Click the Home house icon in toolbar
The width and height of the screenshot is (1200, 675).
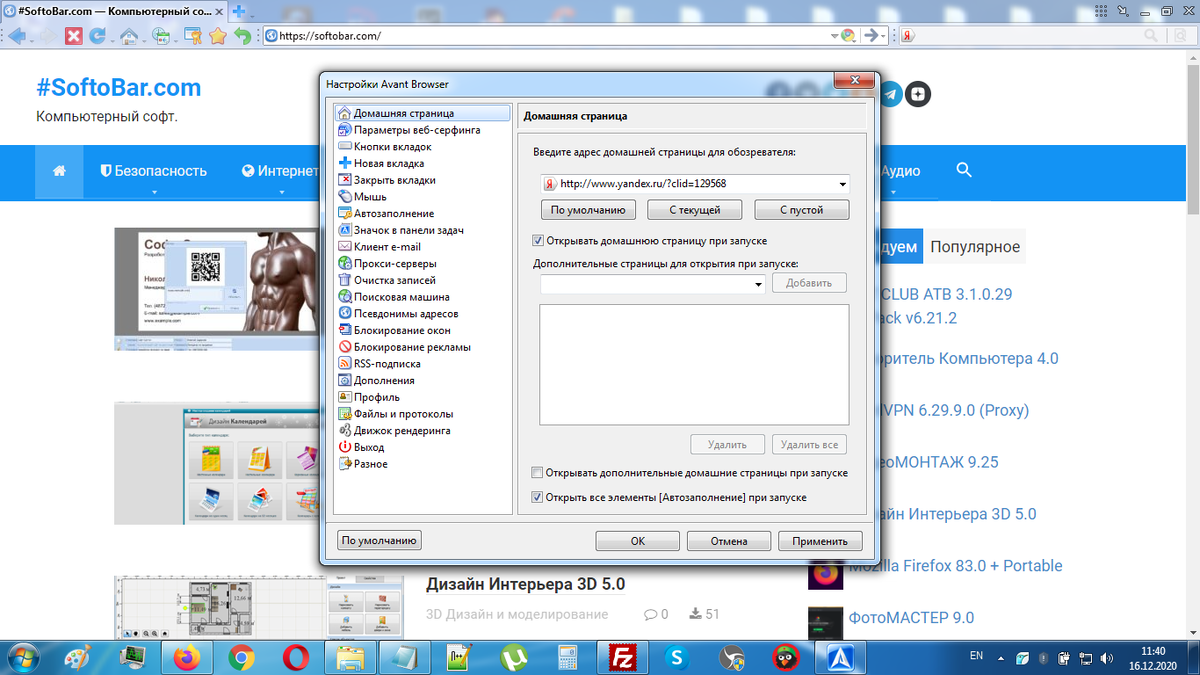(x=128, y=35)
